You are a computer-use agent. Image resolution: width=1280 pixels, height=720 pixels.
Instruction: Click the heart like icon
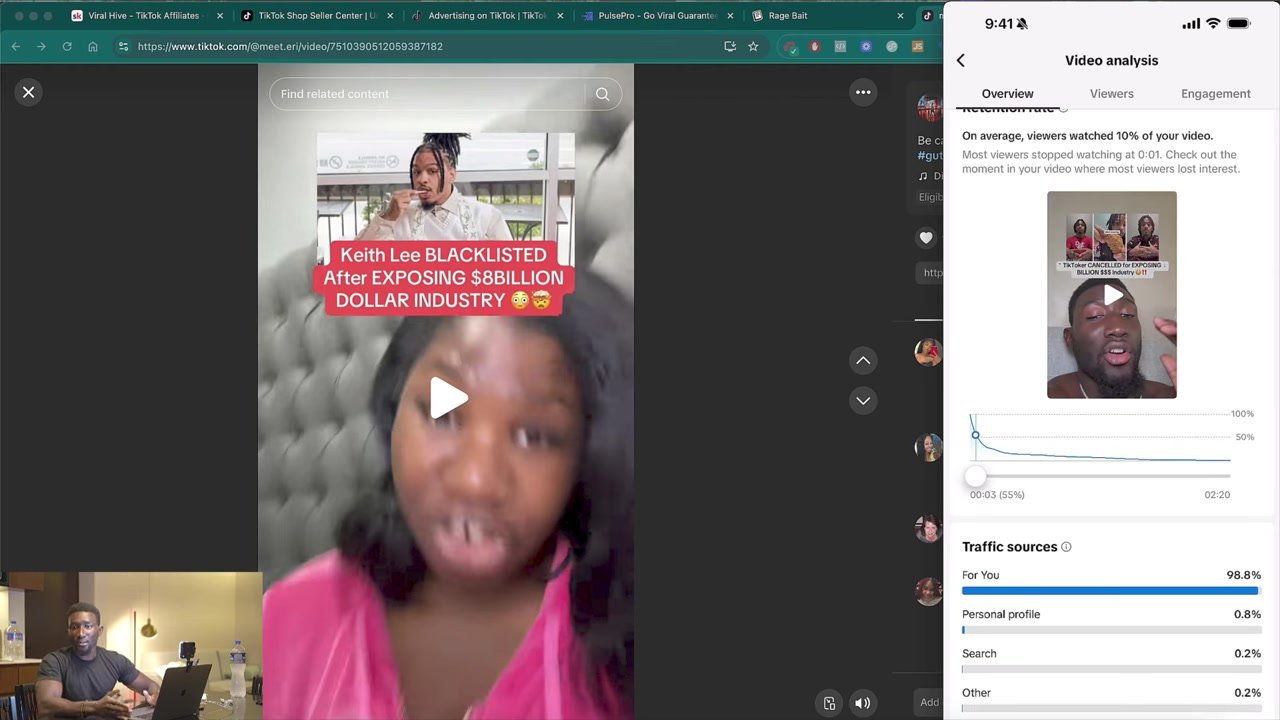point(926,238)
